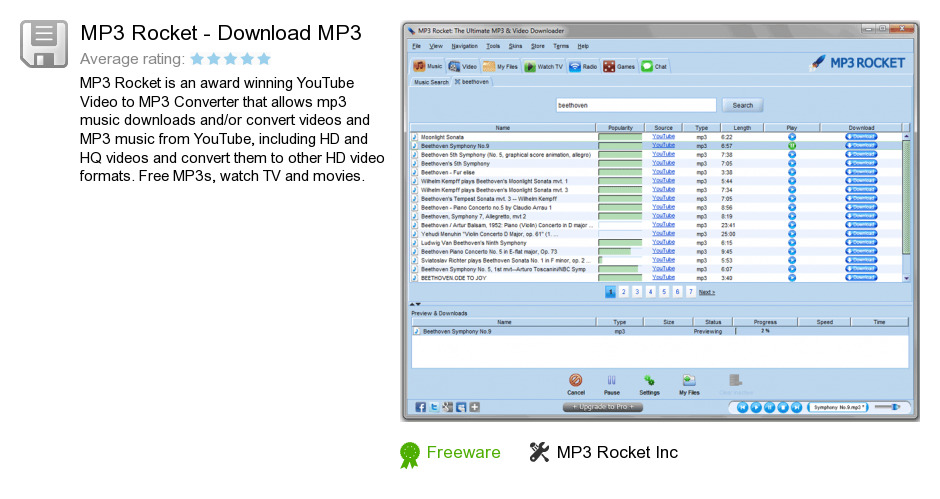Download Beethoven Piano Concerto No. 5 in E-flat major

pyautogui.click(x=861, y=251)
